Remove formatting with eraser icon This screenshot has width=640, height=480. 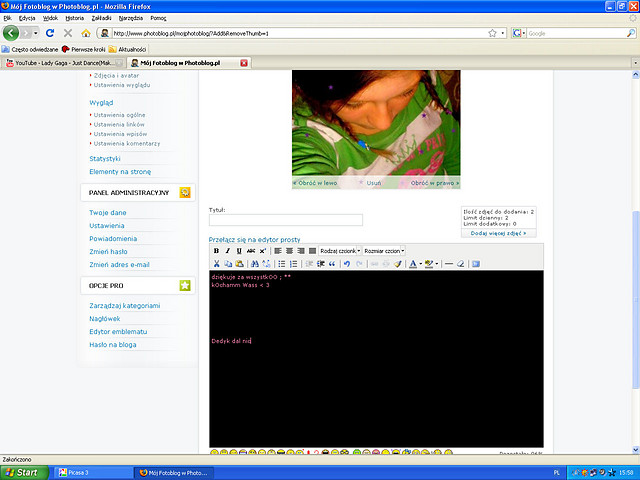pos(460,264)
